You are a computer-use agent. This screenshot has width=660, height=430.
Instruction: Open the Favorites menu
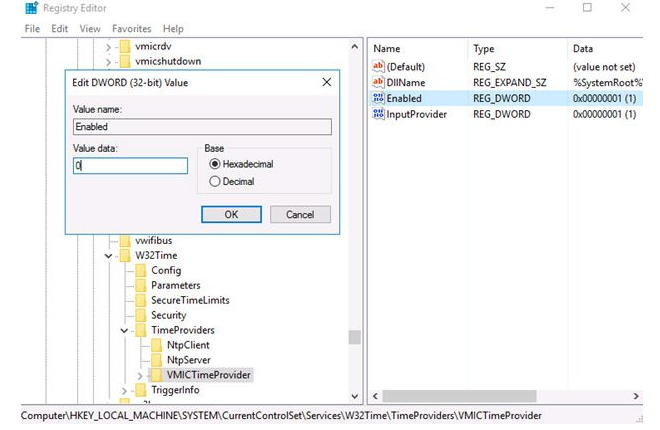coord(132,29)
